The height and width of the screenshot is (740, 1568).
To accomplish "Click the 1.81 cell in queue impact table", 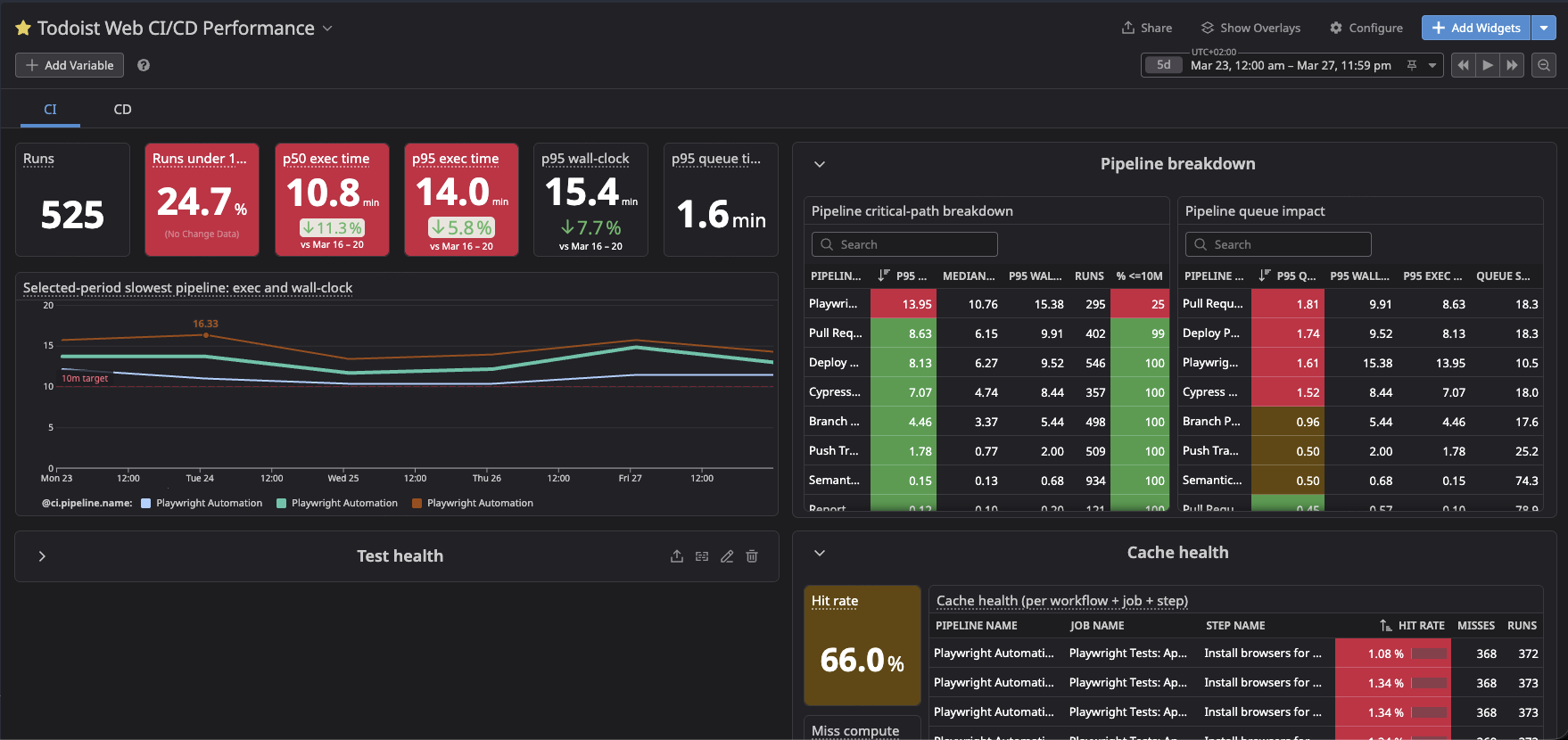I will [1288, 304].
